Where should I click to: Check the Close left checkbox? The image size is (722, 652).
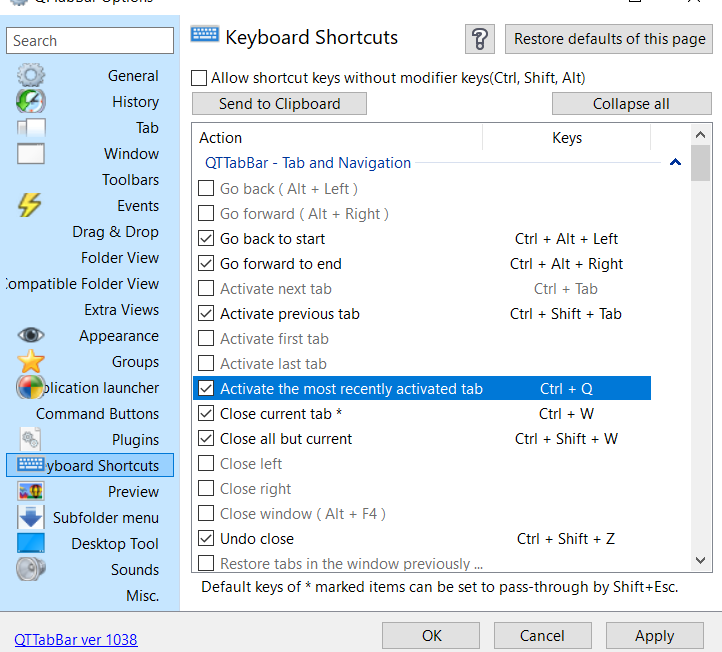(206, 463)
